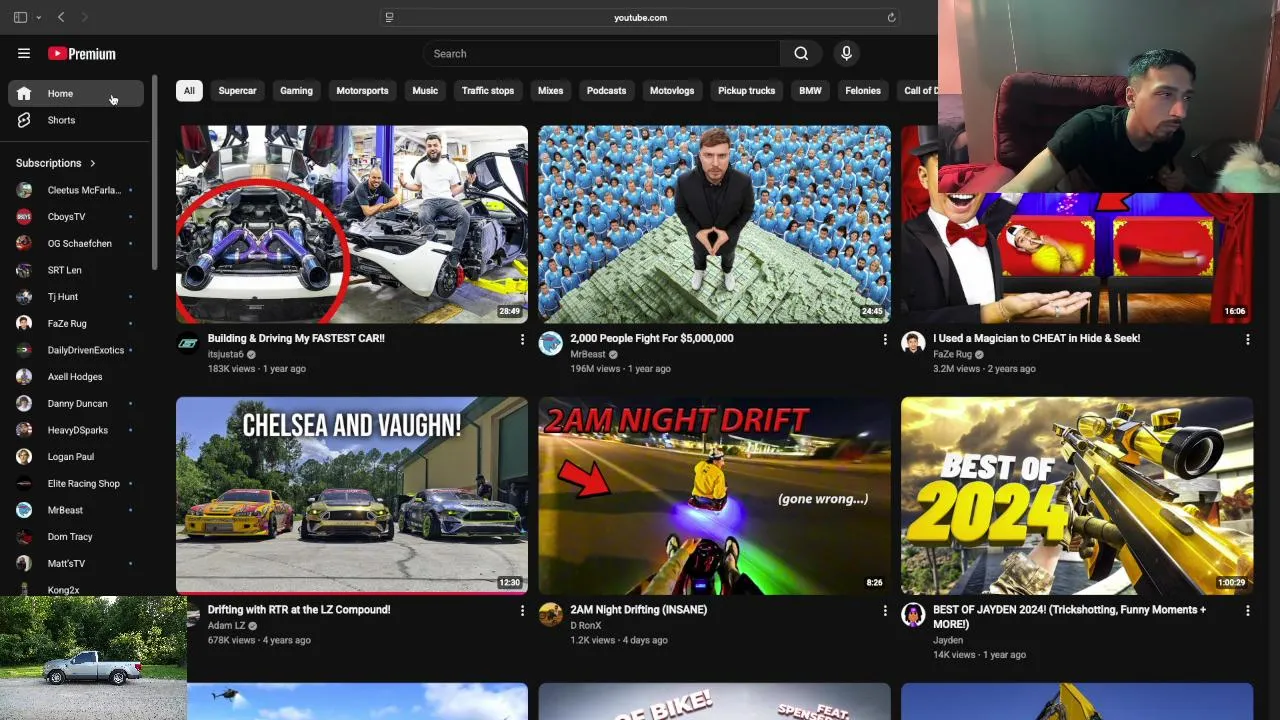
Task: Open the FaZe Rug sidebar avatar
Action: click(x=24, y=323)
